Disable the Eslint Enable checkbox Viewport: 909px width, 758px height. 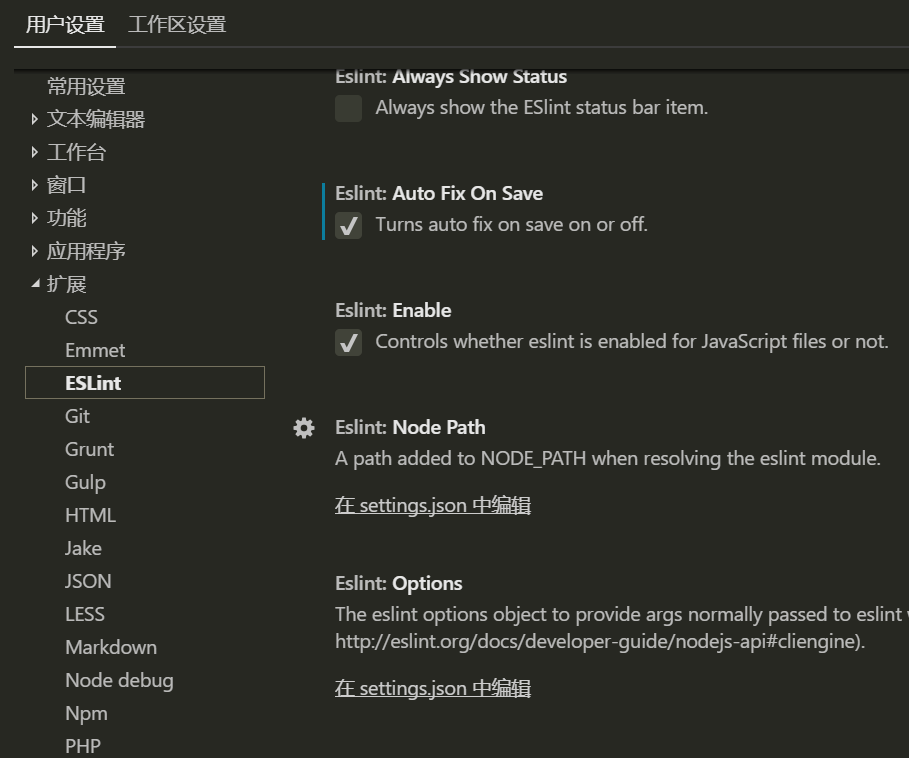coord(348,342)
